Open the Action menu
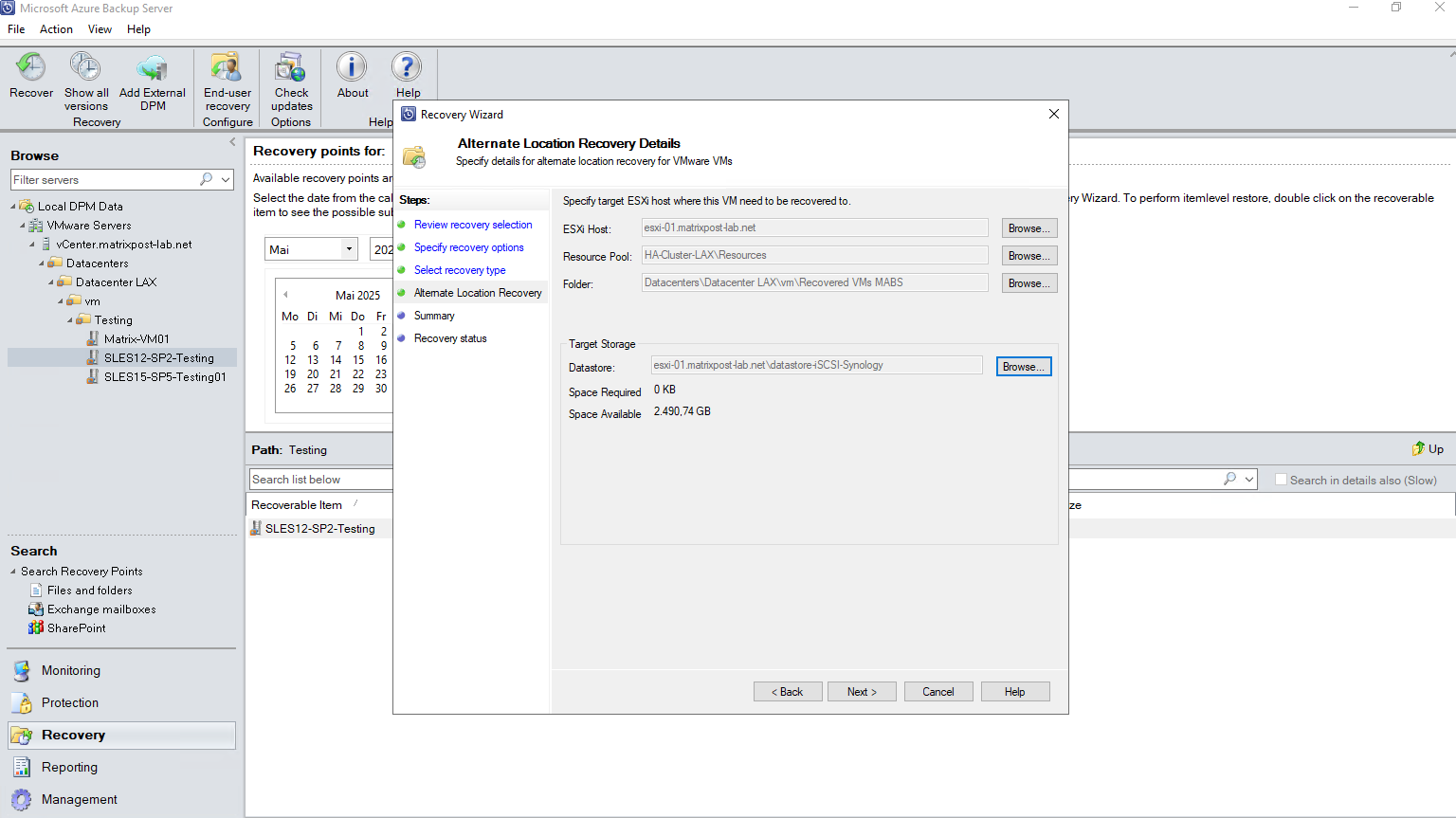This screenshot has height=818, width=1456. pos(56,29)
